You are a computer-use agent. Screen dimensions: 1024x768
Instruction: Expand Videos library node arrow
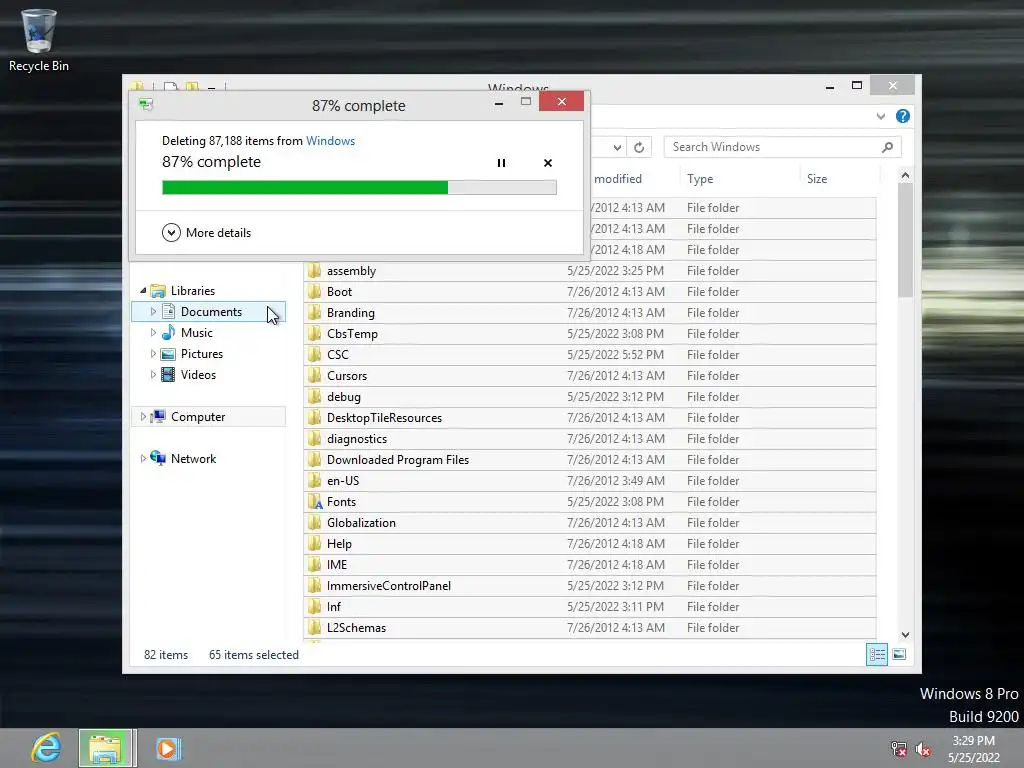(x=153, y=375)
